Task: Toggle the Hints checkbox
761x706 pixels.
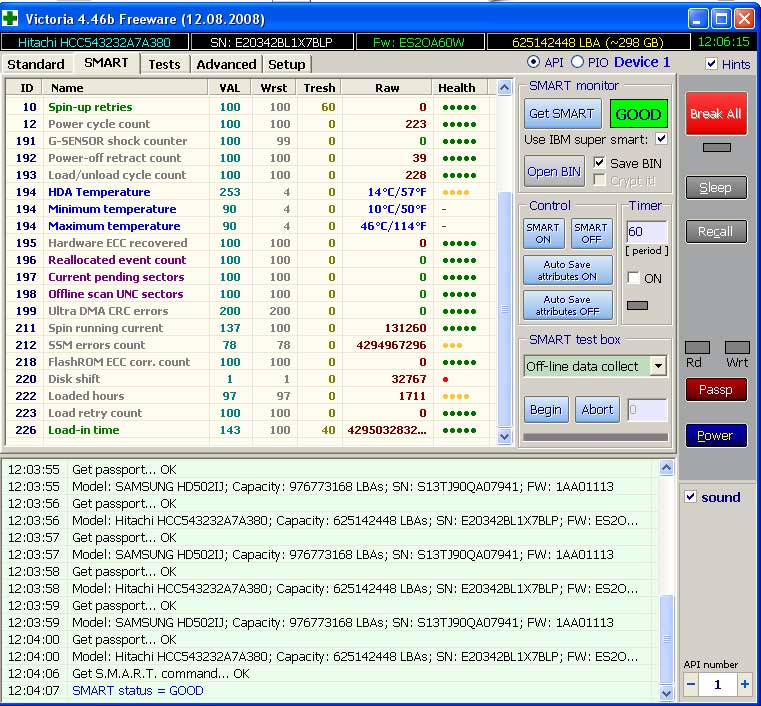Action: tap(711, 64)
